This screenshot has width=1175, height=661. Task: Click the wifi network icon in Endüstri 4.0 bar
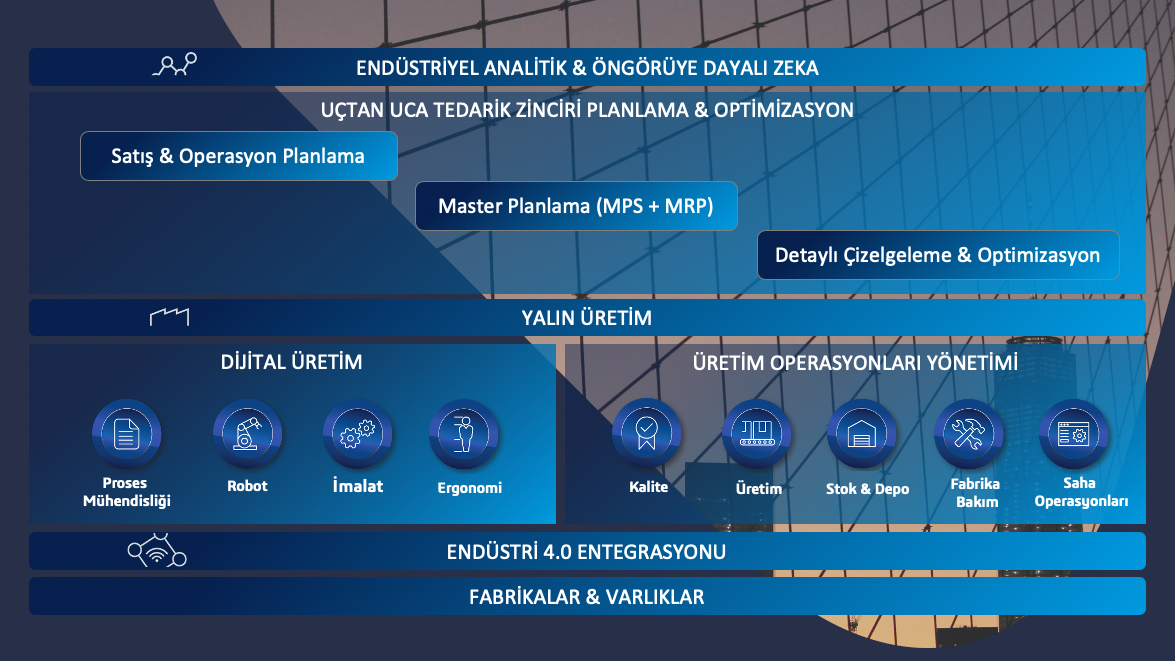(157, 552)
